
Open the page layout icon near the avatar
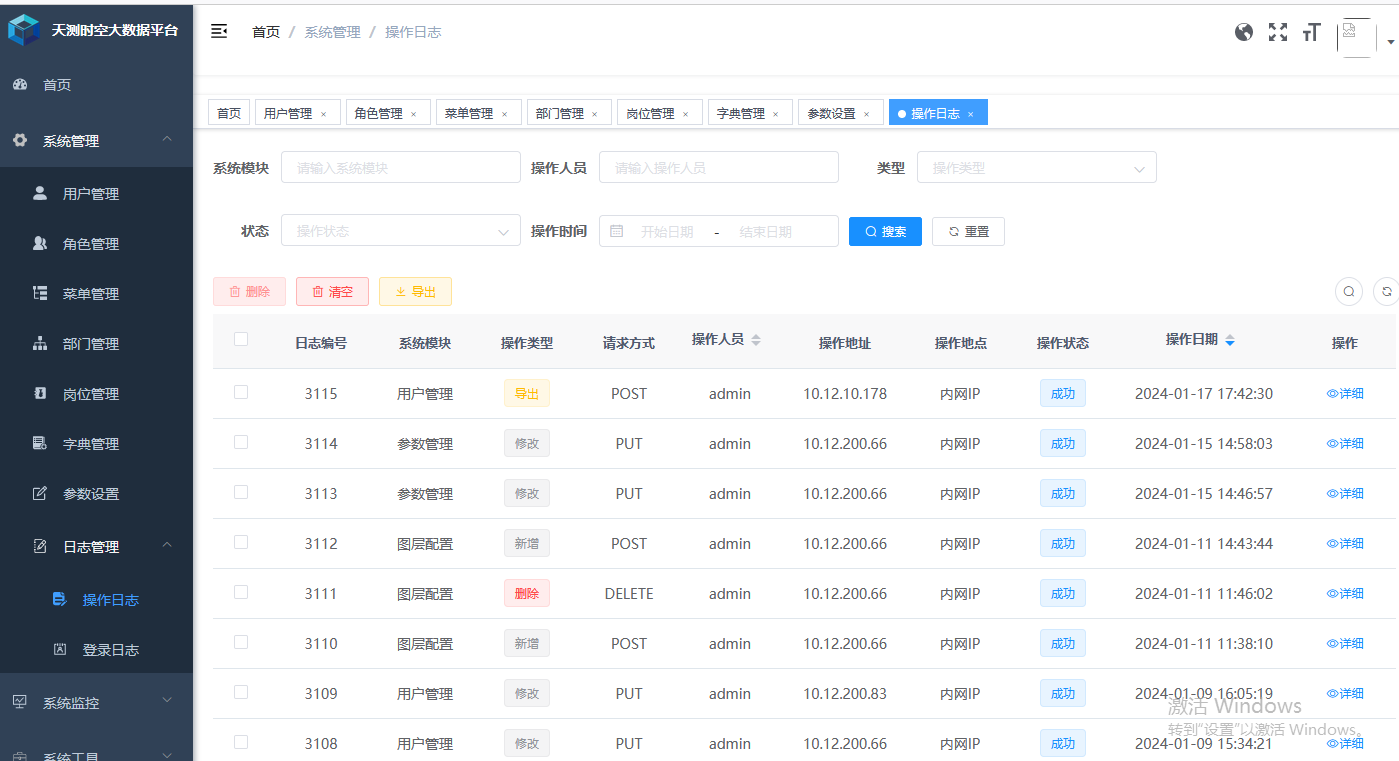[1354, 34]
